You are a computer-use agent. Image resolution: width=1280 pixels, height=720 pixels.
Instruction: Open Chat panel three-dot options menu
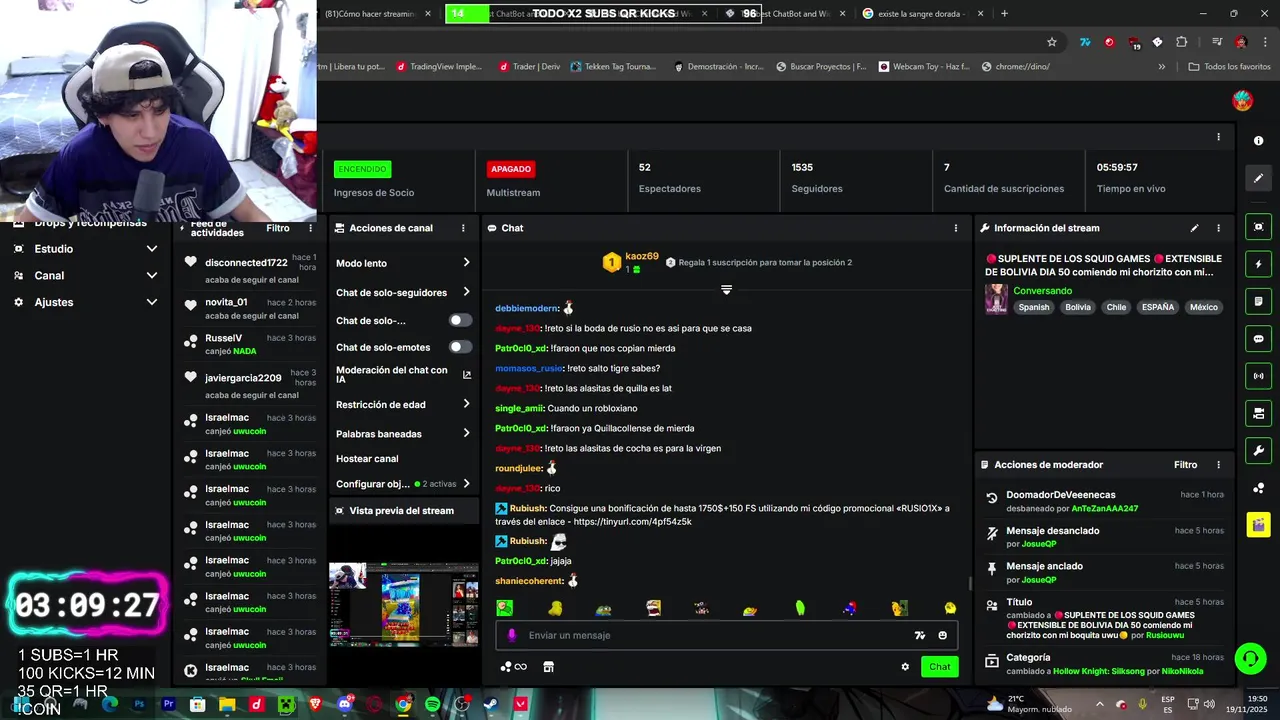point(955,228)
